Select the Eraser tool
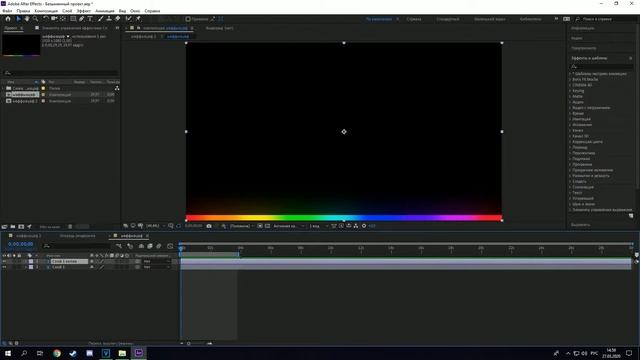Viewport: 640px width, 360px height. [118, 19]
